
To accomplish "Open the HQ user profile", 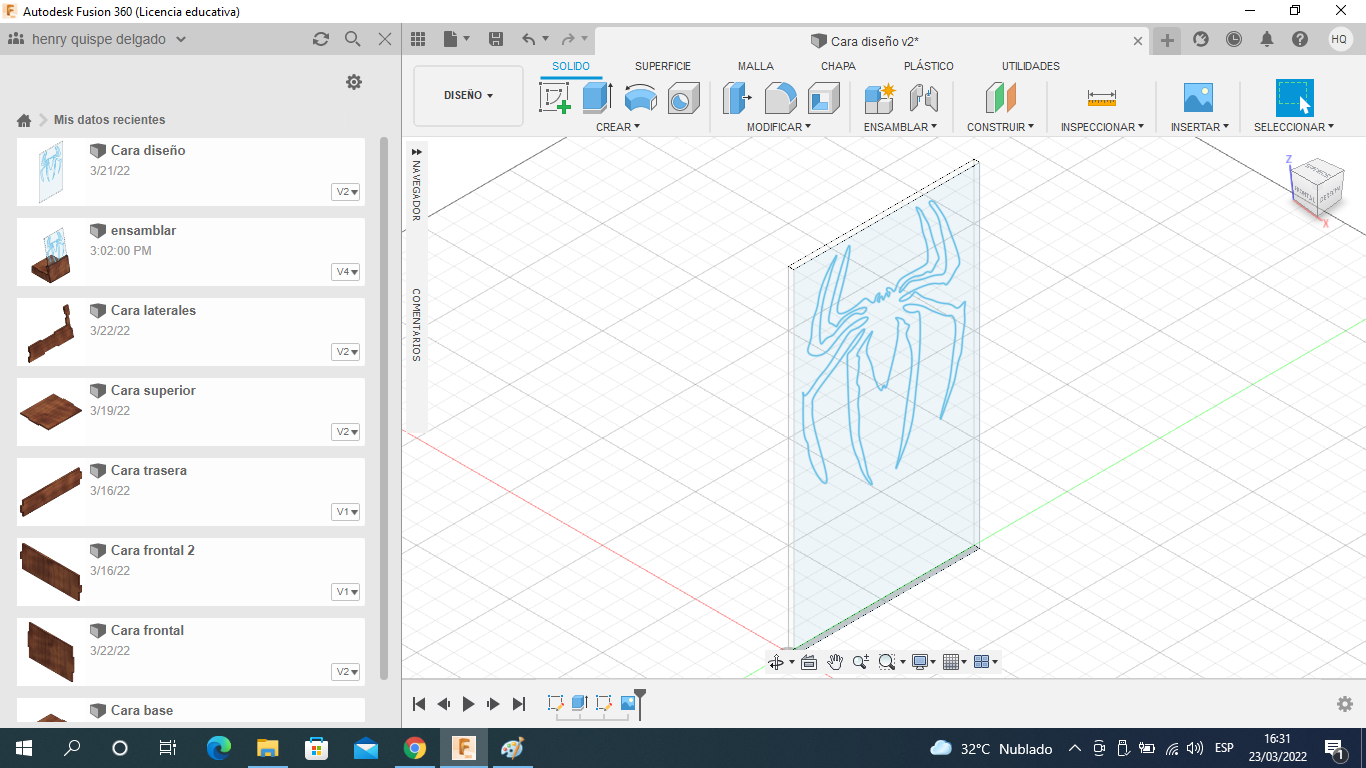I will (x=1340, y=39).
